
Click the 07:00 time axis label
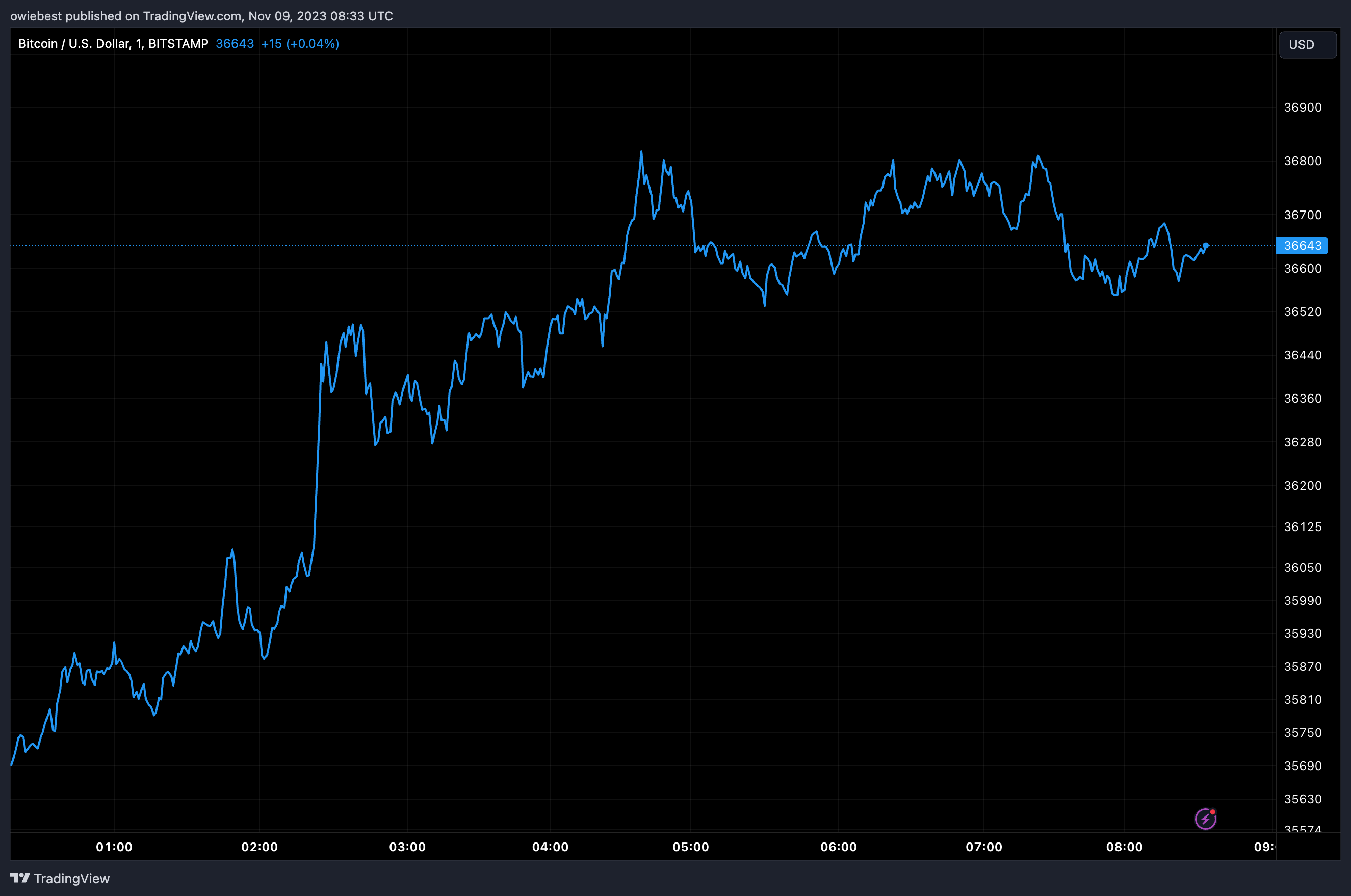click(x=983, y=847)
